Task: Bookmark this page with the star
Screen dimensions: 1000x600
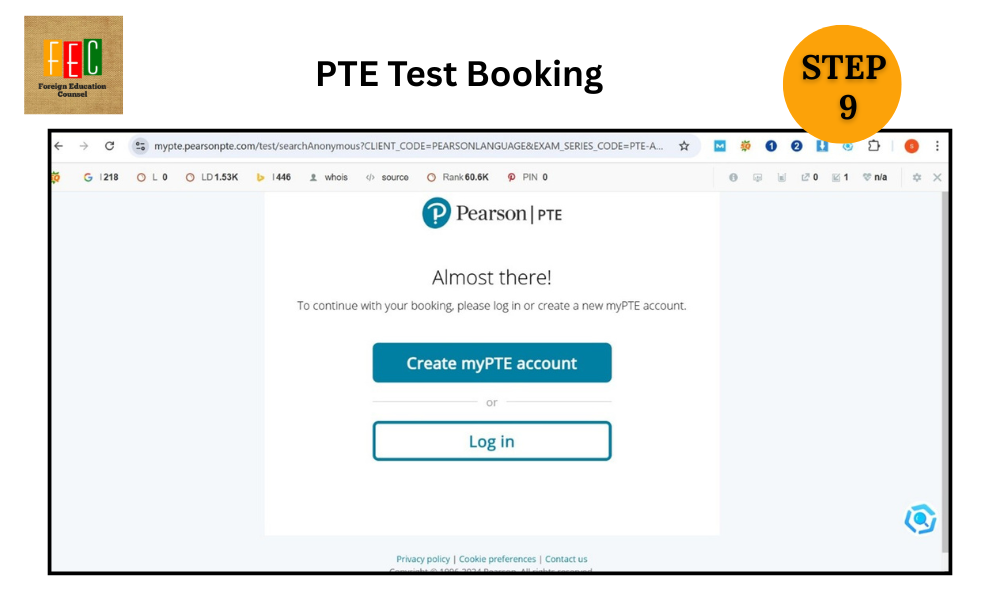Action: (x=684, y=146)
